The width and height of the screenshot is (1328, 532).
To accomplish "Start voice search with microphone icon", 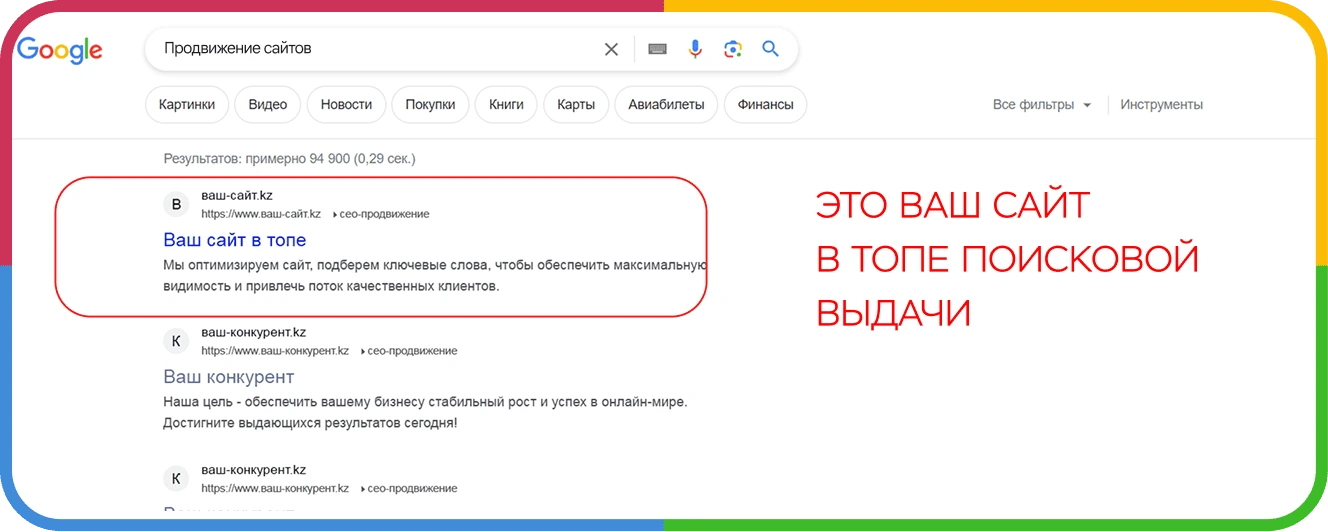I will 695,49.
